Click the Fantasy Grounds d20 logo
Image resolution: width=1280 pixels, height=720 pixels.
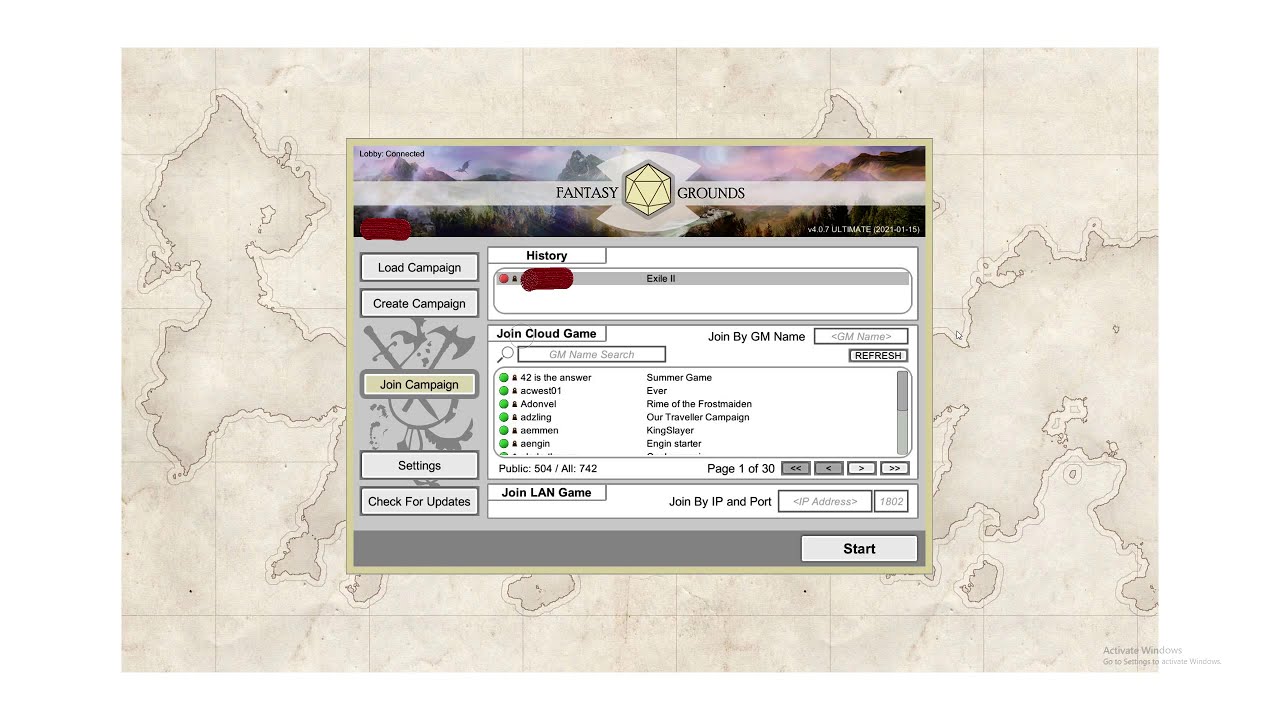(x=647, y=190)
